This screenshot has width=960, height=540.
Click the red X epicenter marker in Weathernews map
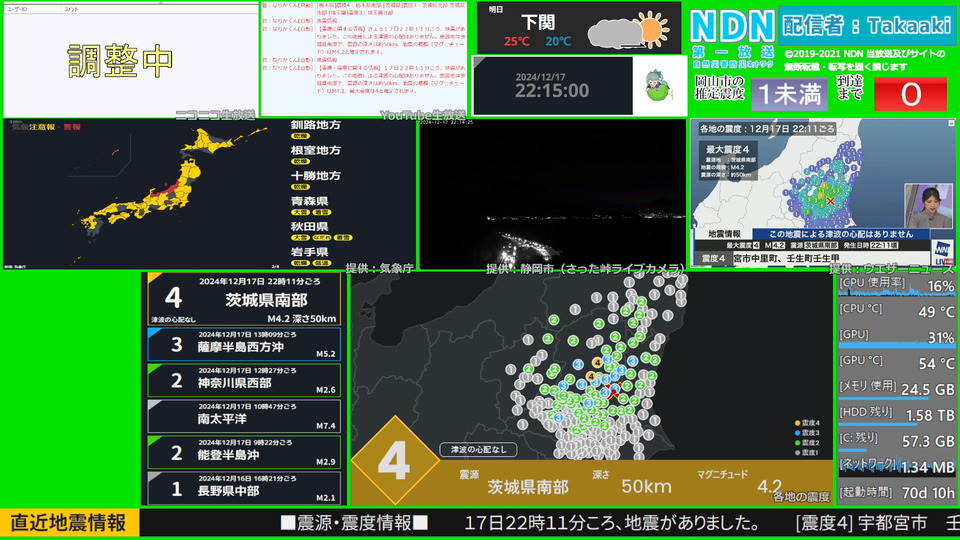830,201
